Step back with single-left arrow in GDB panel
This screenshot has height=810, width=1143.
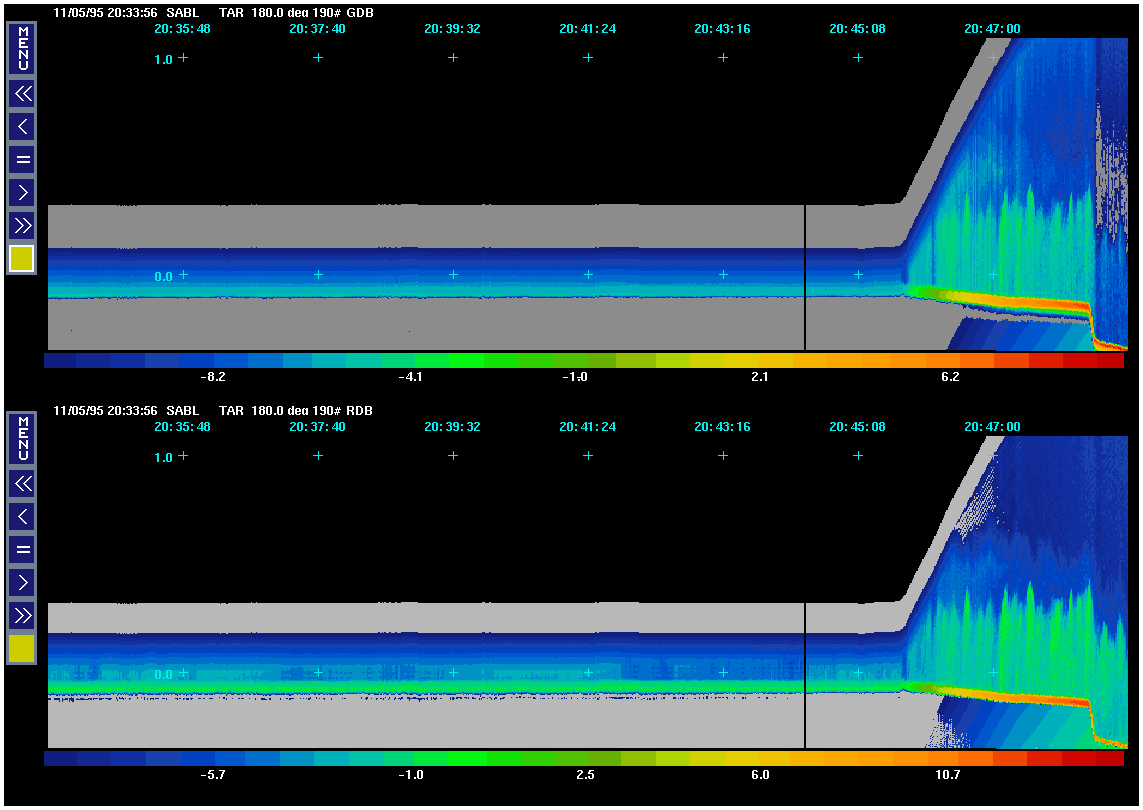[22, 126]
